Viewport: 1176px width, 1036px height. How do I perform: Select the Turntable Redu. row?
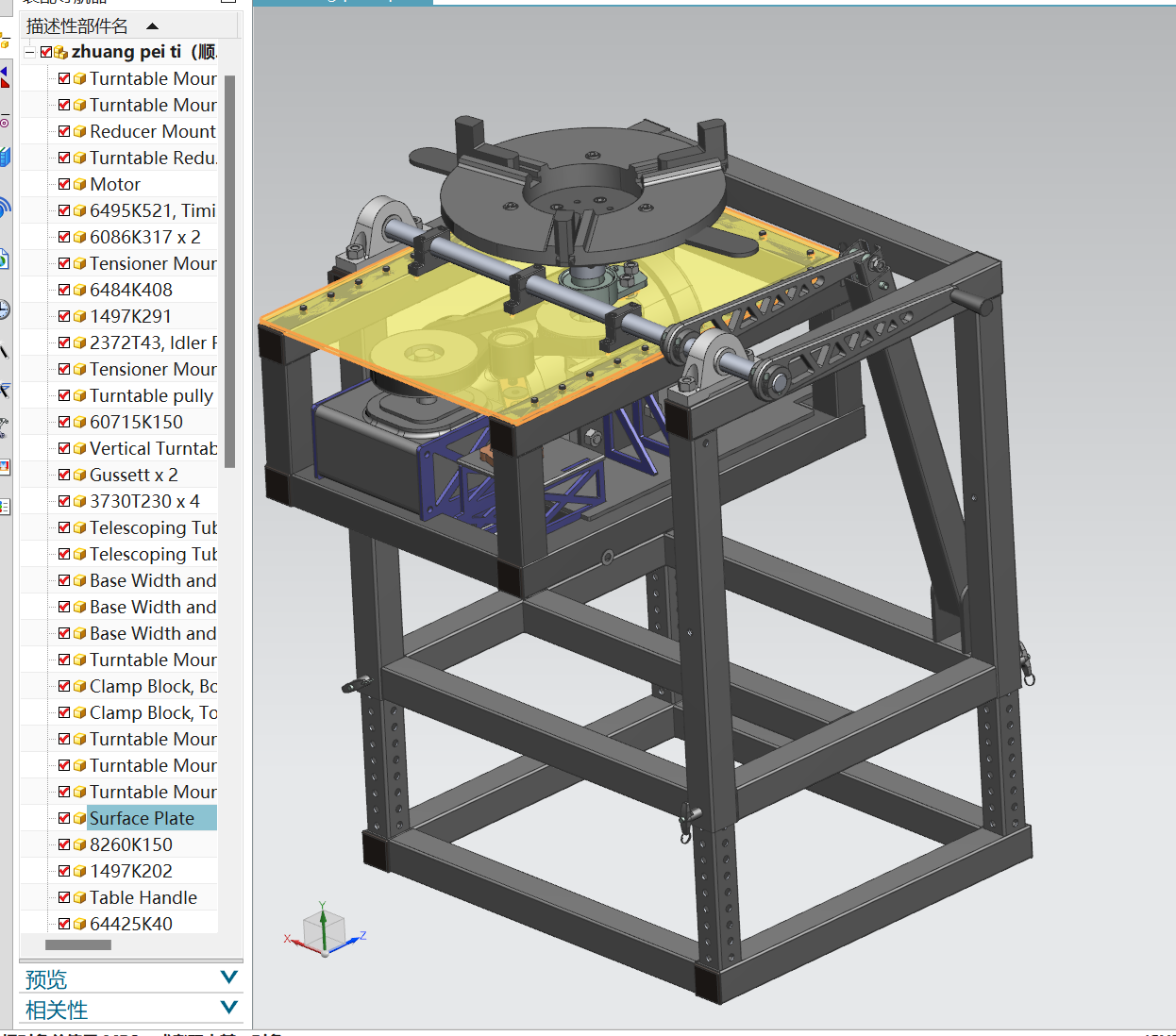[119, 158]
